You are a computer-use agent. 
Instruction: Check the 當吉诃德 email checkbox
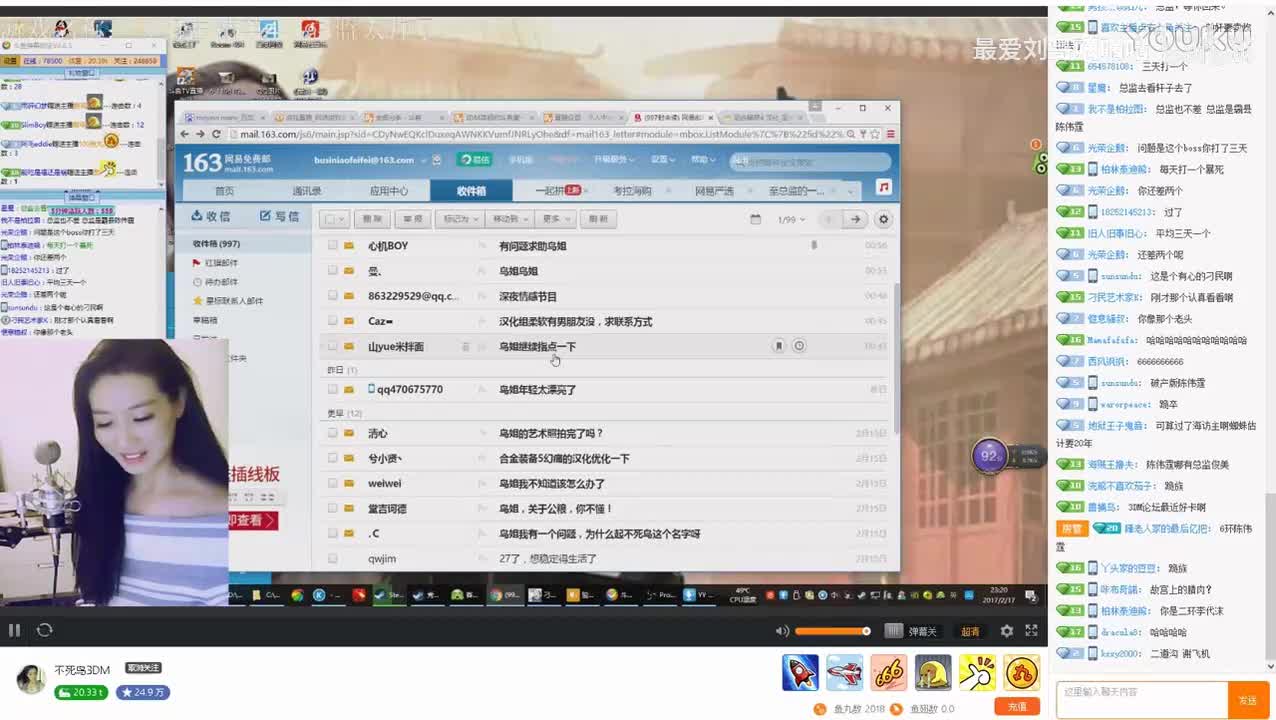[x=332, y=508]
